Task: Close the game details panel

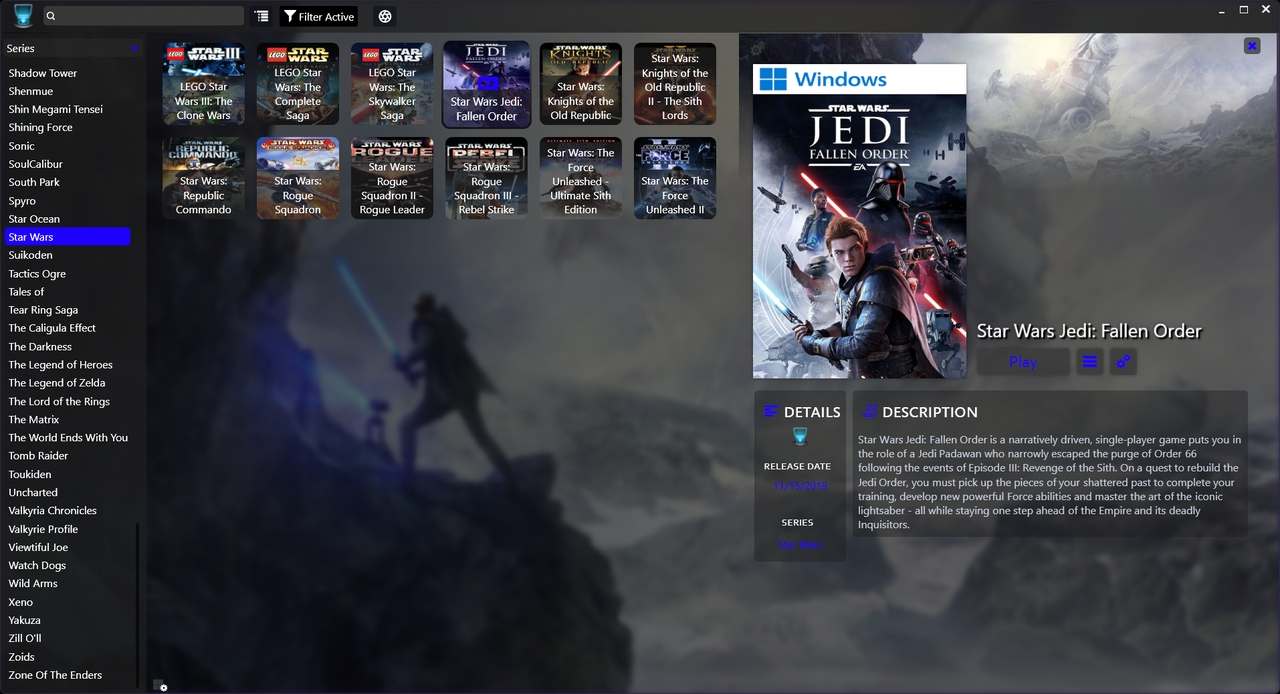Action: [x=1252, y=45]
